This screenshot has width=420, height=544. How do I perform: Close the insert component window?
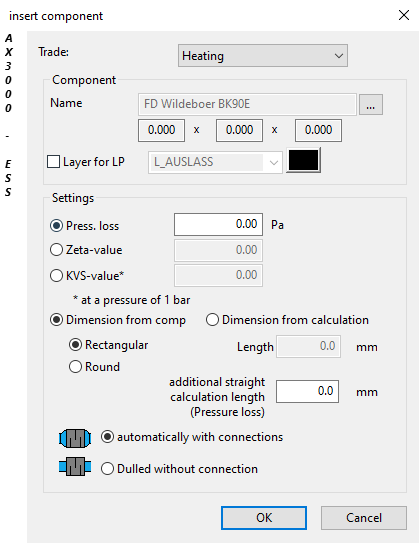coord(404,15)
